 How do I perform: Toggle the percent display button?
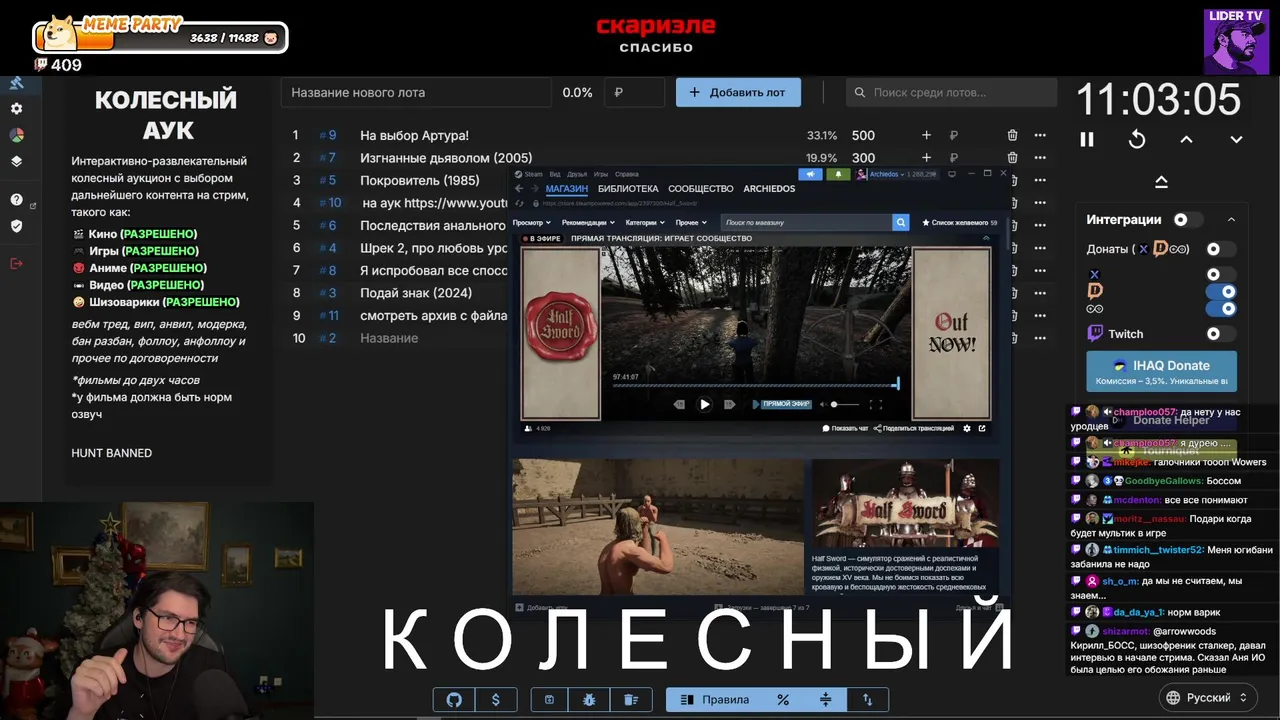click(x=783, y=700)
